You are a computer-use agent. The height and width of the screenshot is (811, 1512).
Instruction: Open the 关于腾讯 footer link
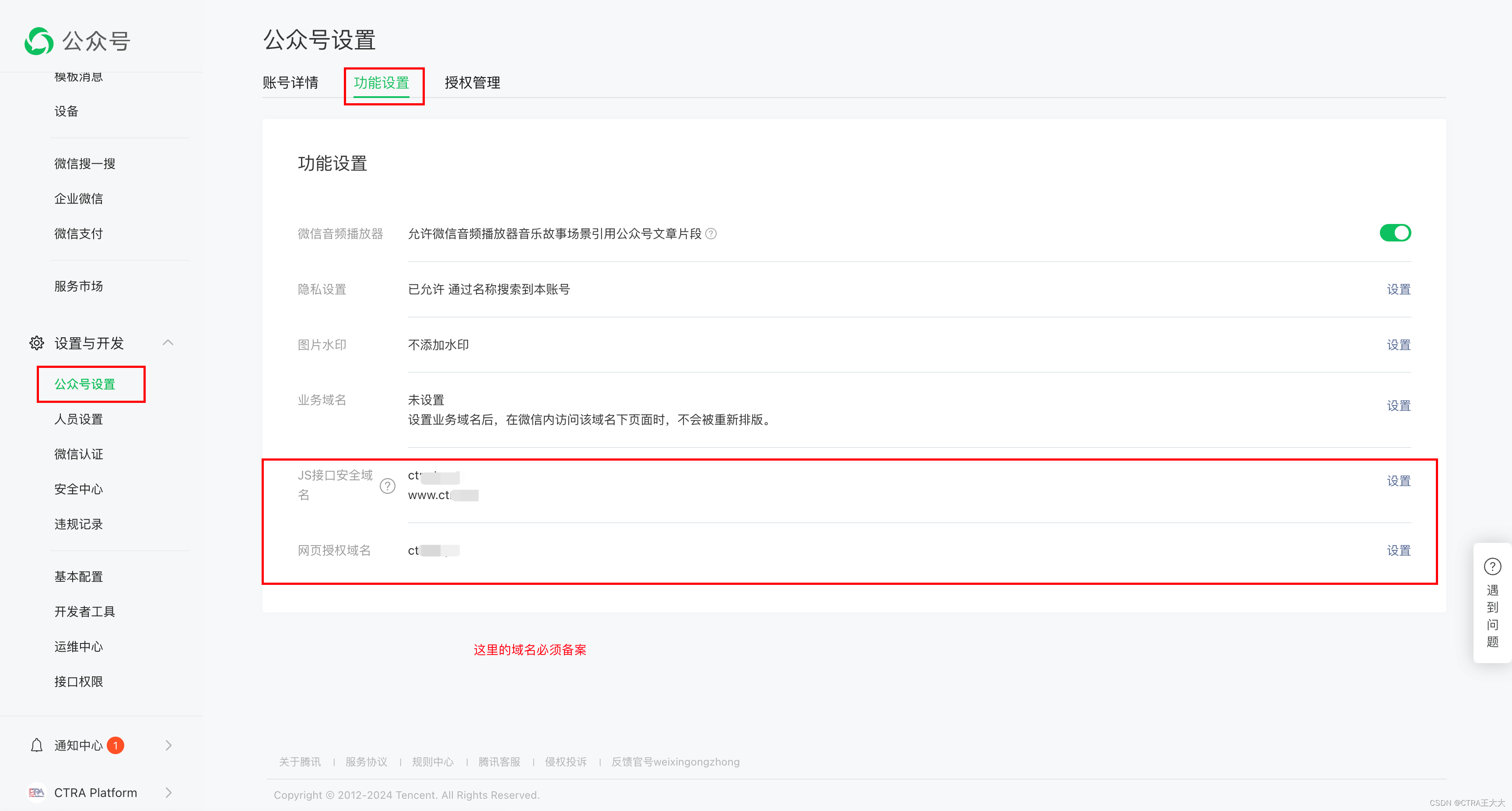300,762
